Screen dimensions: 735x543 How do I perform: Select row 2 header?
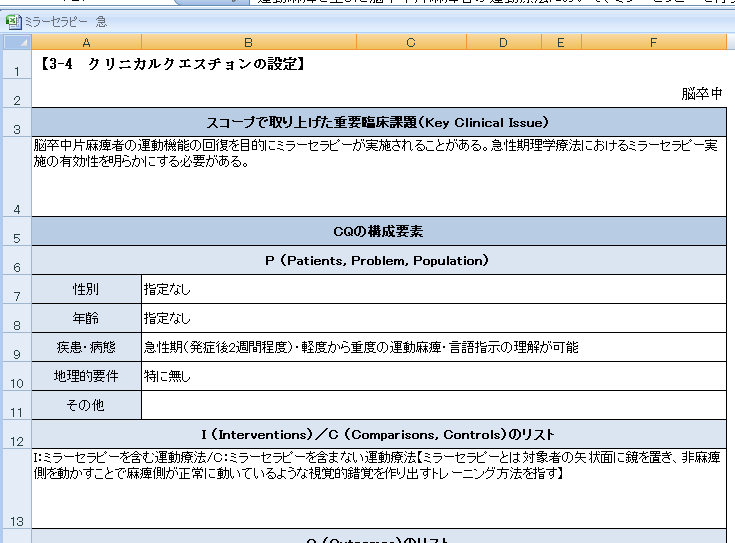tap(17, 93)
